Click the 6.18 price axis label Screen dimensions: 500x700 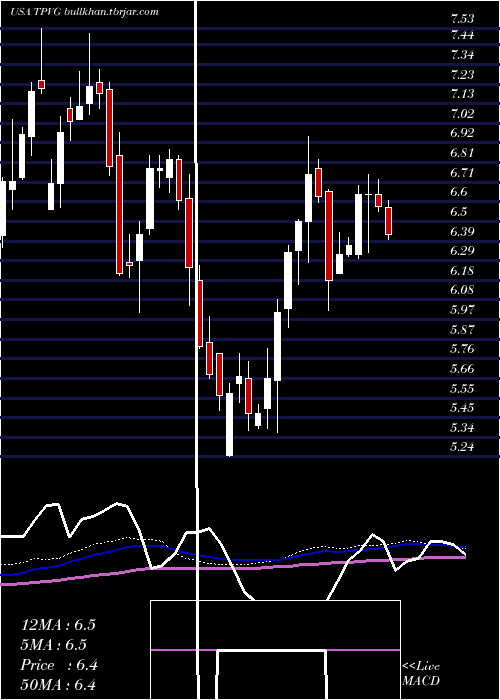[x=462, y=271]
